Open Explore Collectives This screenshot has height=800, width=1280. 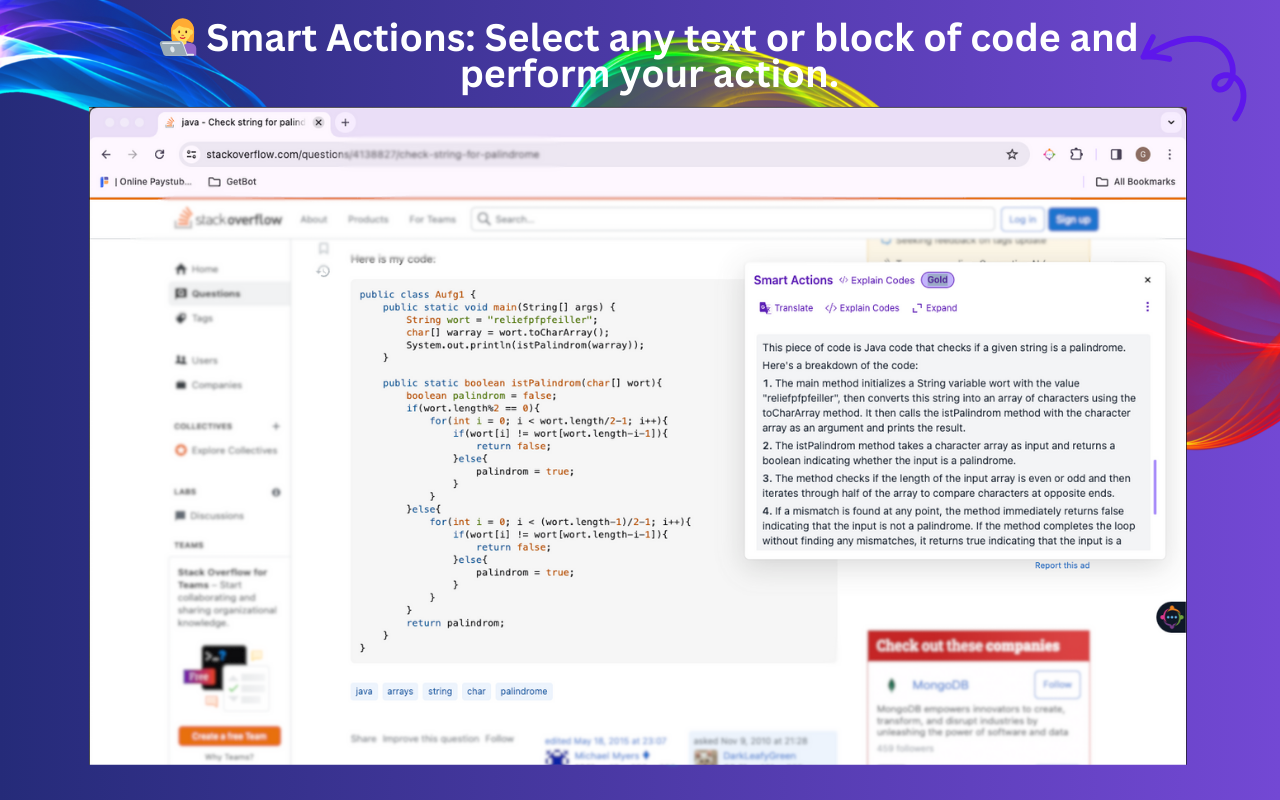point(226,450)
